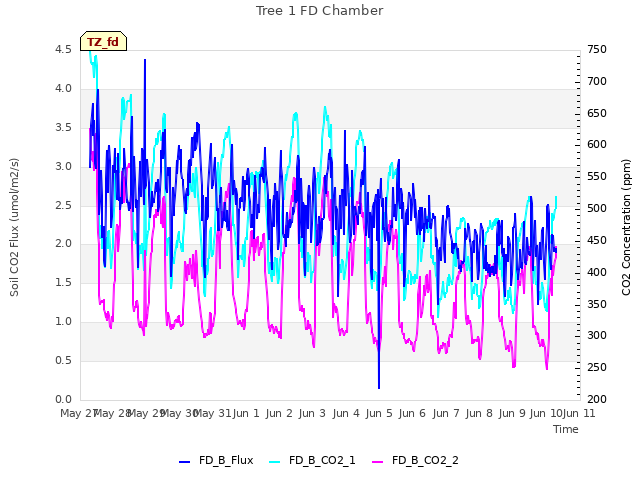Click the Soil CO2 Flux axis title

14,227
